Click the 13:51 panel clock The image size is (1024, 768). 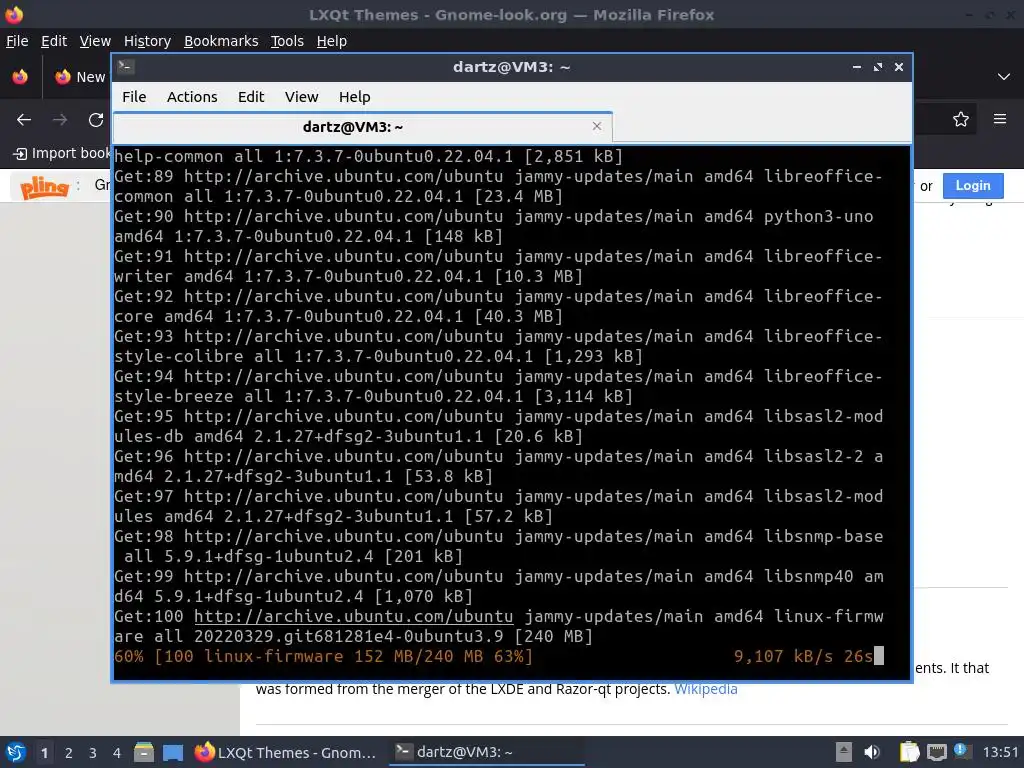coord(1000,752)
